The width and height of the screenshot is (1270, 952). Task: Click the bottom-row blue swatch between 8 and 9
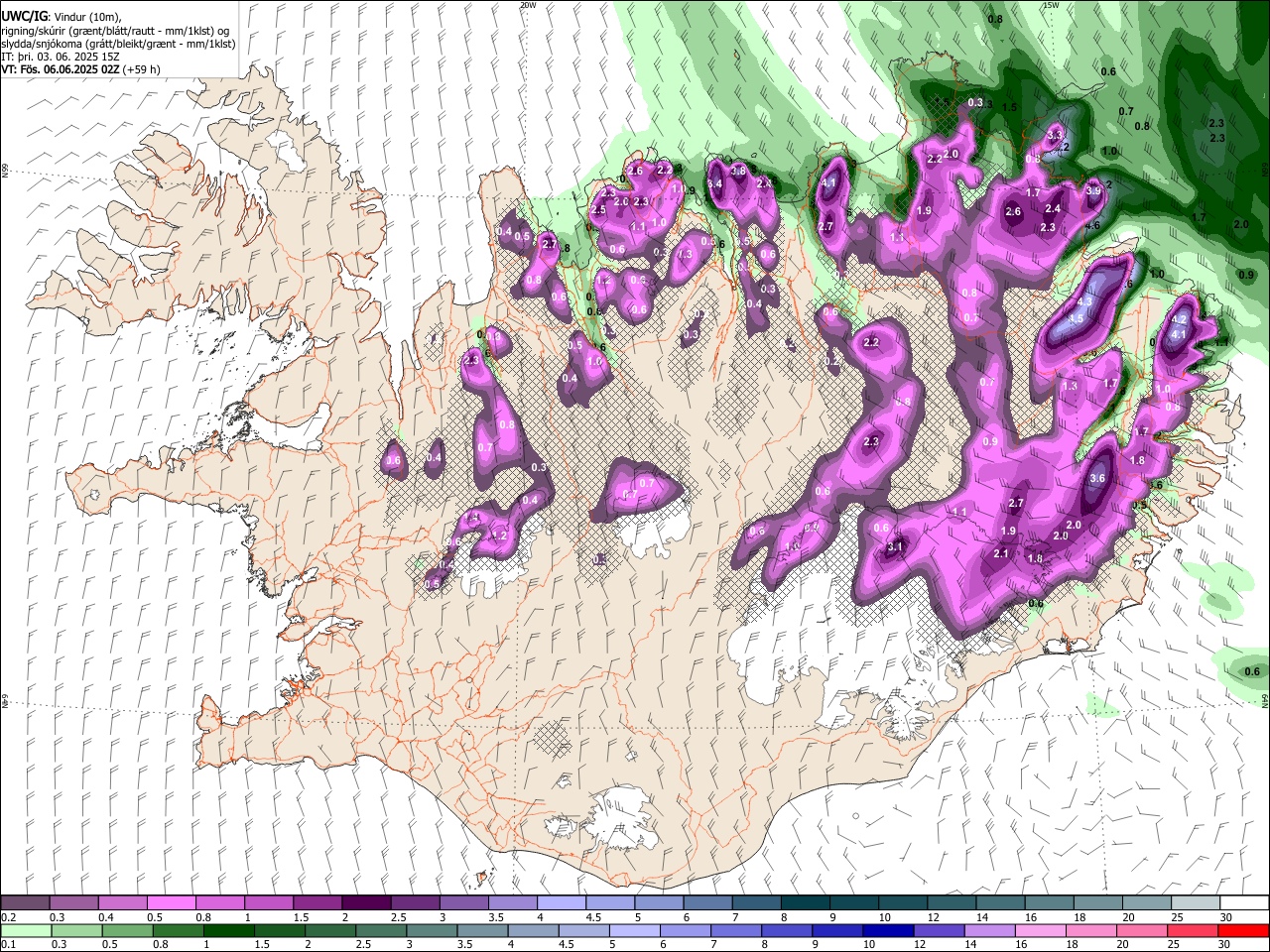[x=787, y=930]
